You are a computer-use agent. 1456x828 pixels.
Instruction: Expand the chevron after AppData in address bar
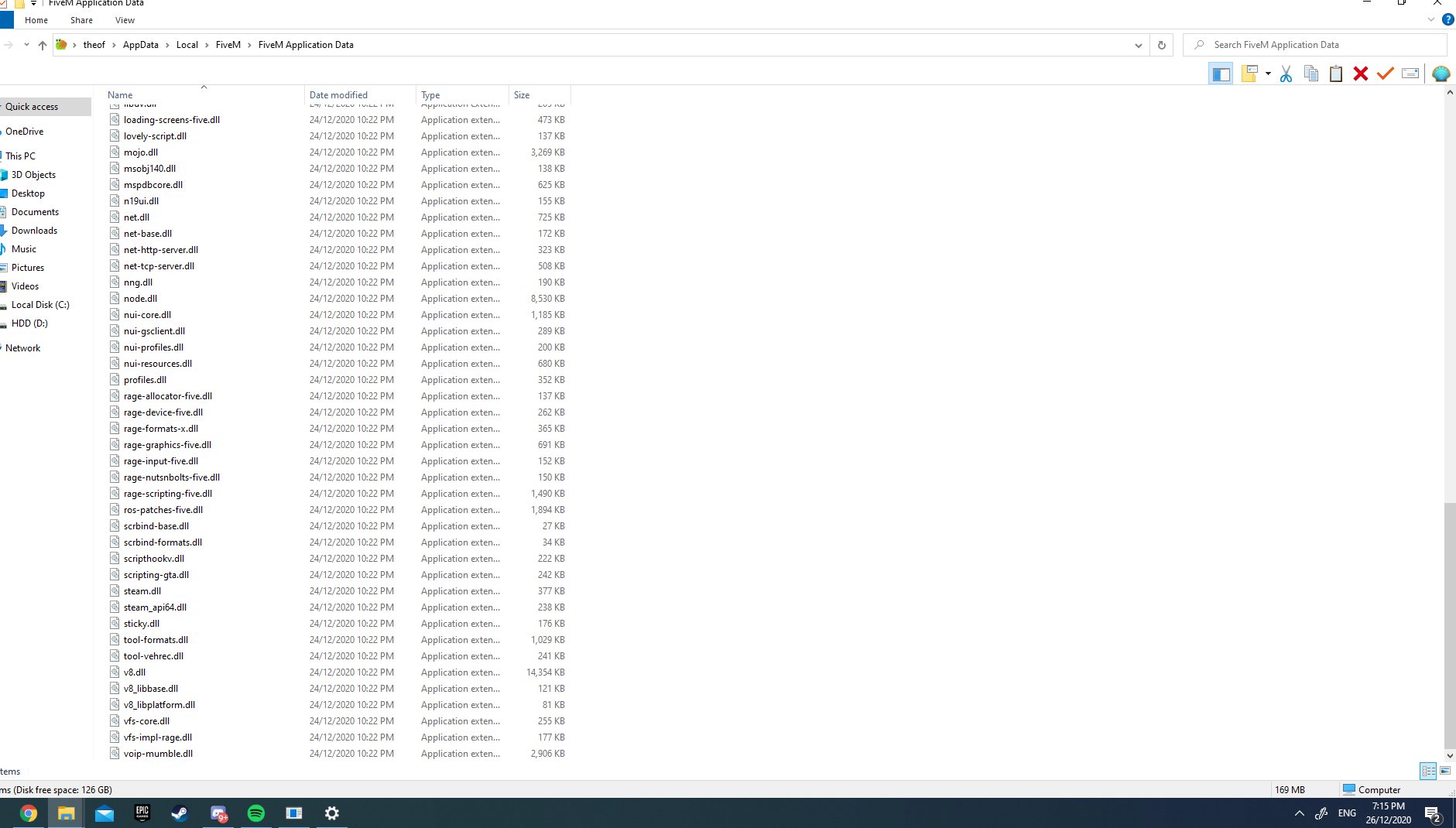tap(167, 45)
